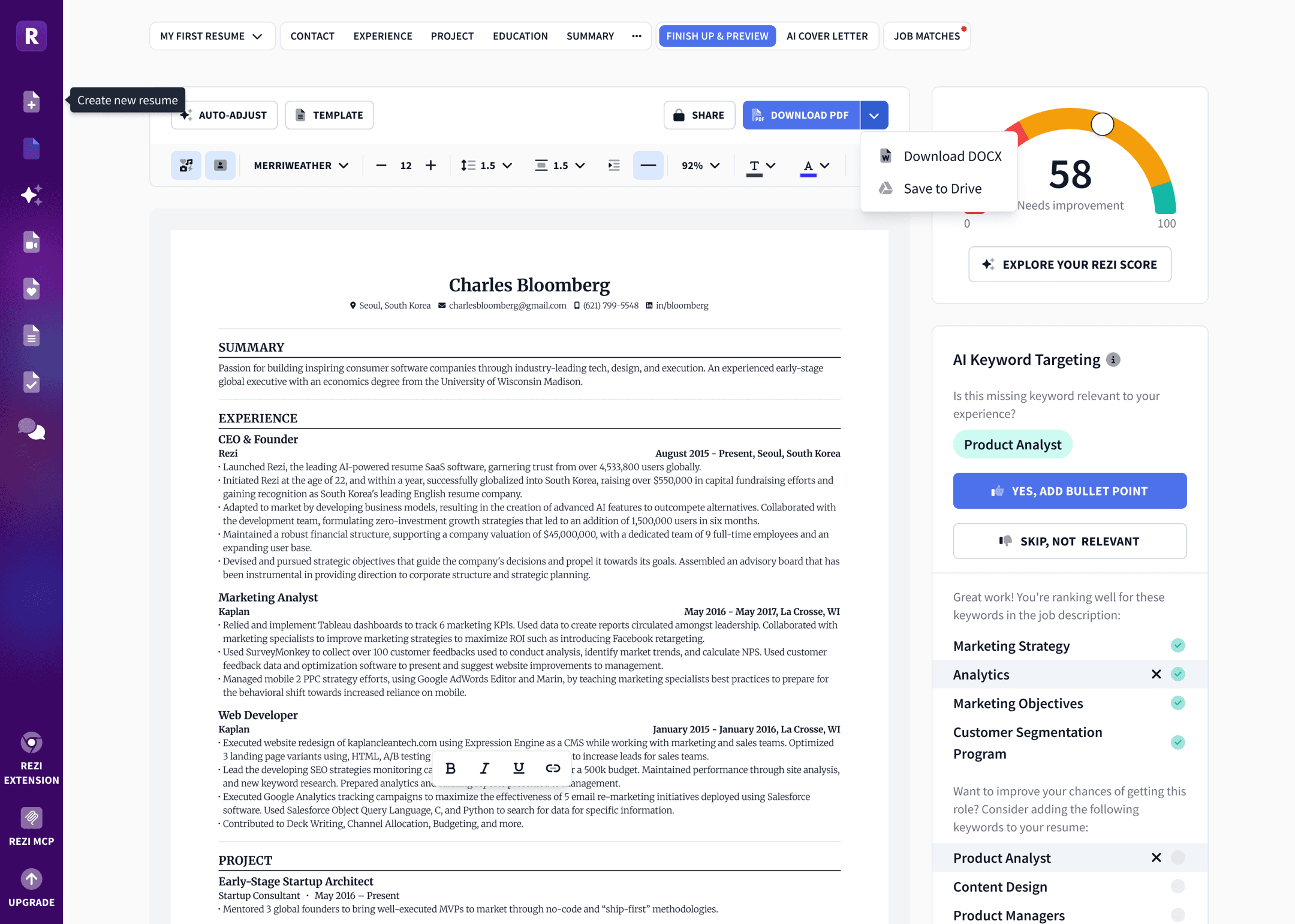Open the font color A dropdown
The height and width of the screenshot is (924, 1295).
click(815, 165)
